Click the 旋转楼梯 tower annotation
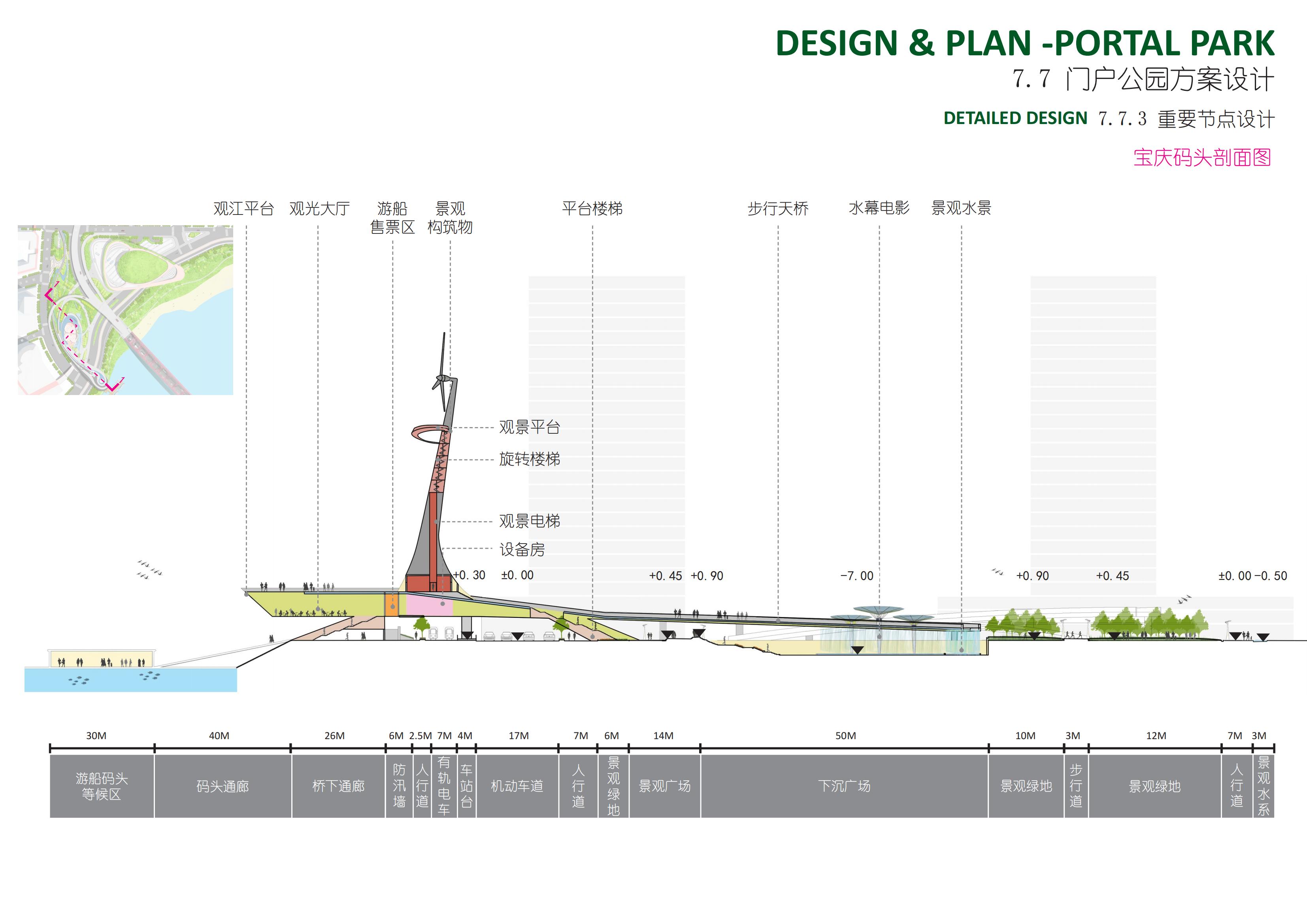The height and width of the screenshot is (924, 1307). [530, 459]
